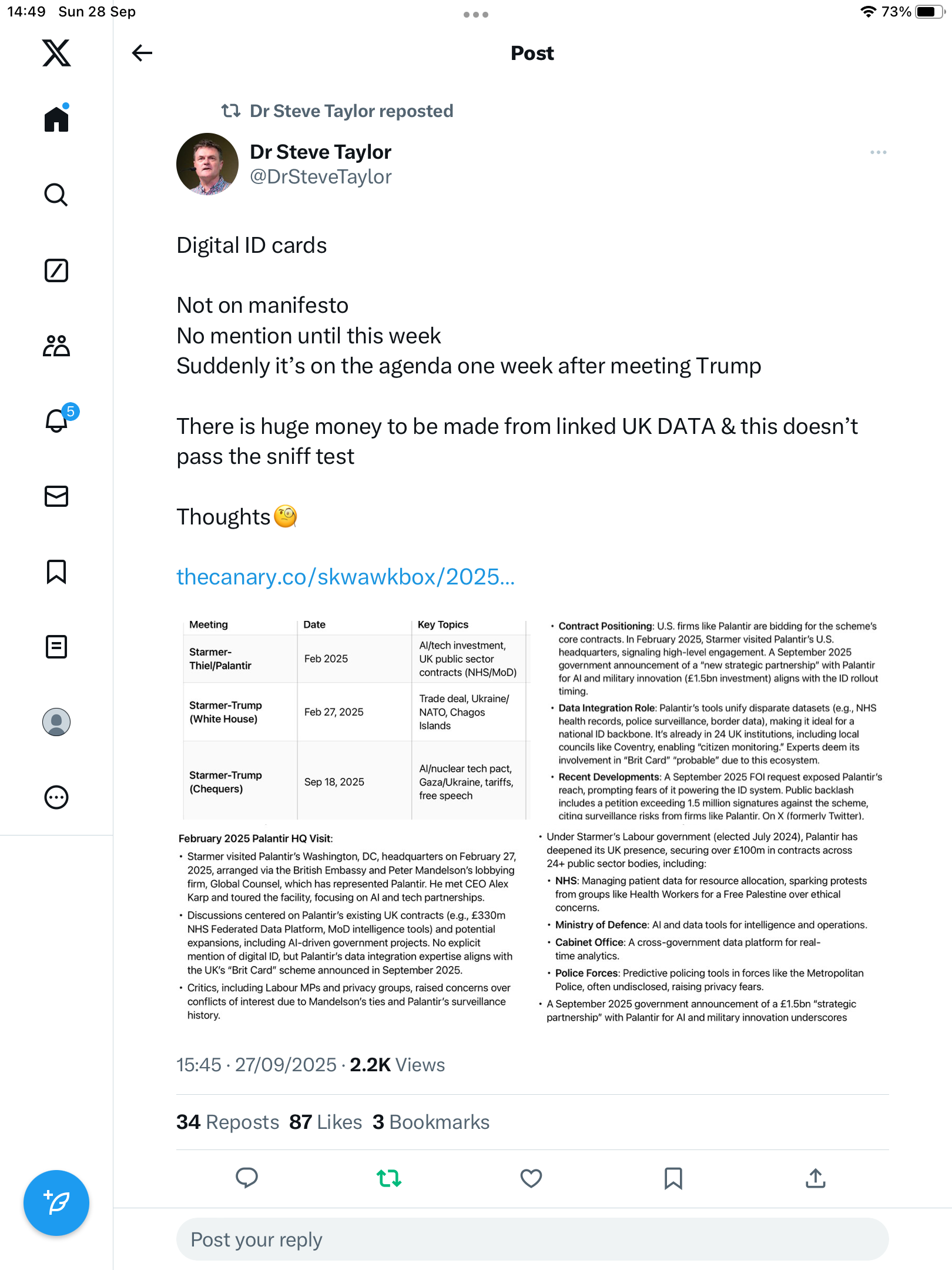Go back to the previous screen
Screen dimensions: 952x1270
(142, 53)
